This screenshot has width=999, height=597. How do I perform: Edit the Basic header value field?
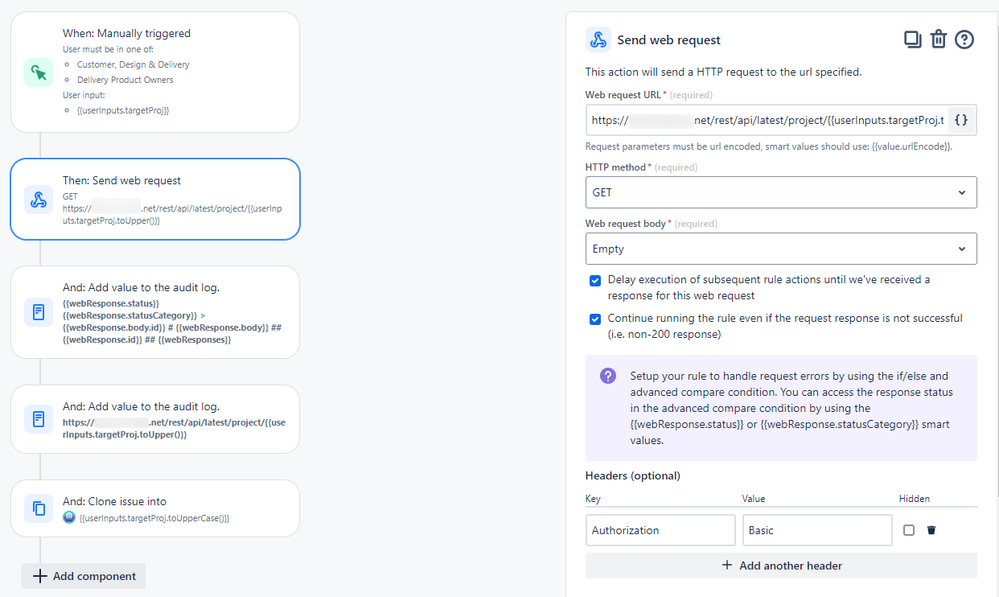click(x=817, y=530)
